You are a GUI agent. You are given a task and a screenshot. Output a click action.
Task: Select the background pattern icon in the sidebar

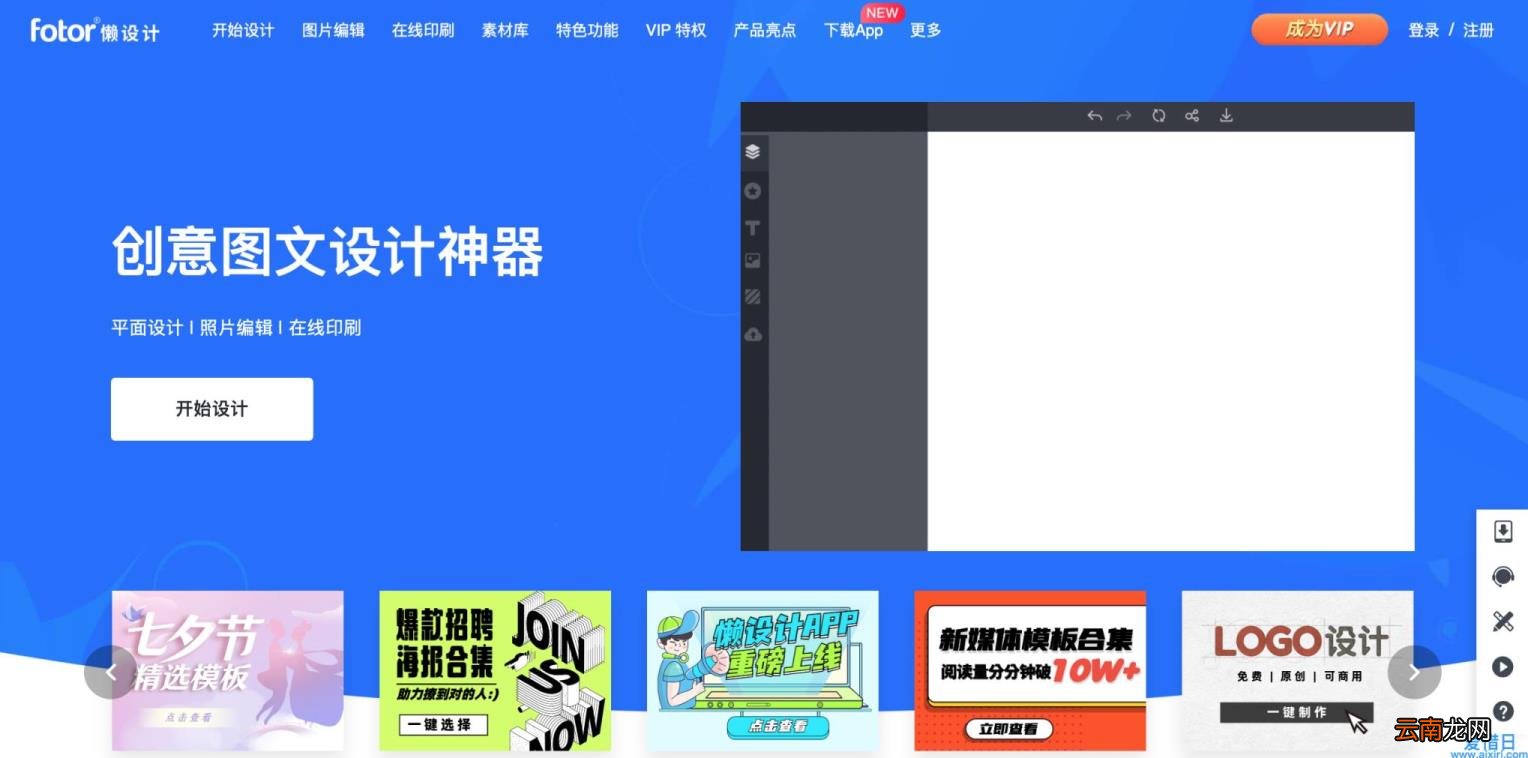(753, 297)
